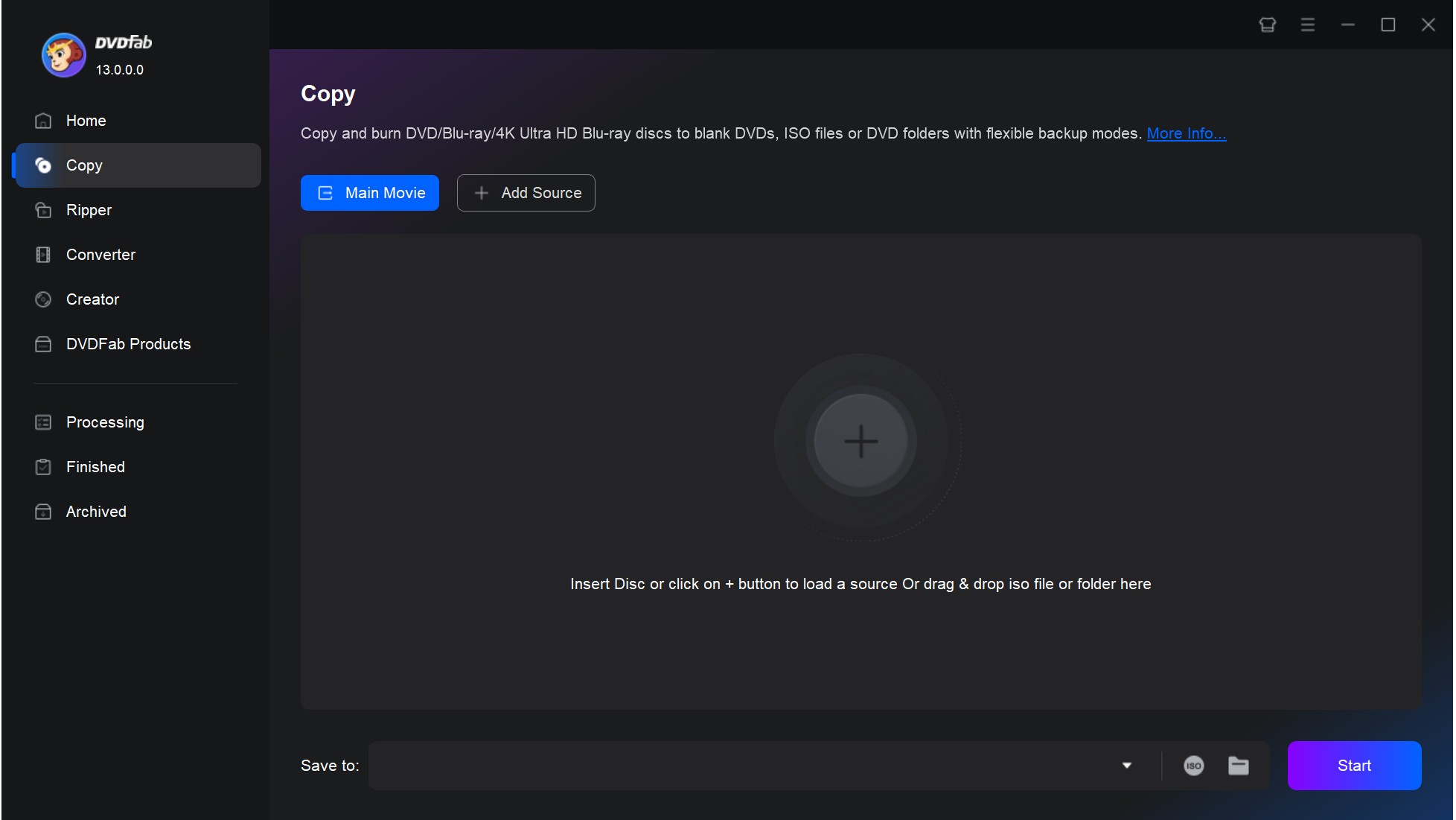
Task: Click the Home icon in sidebar
Action: [44, 120]
